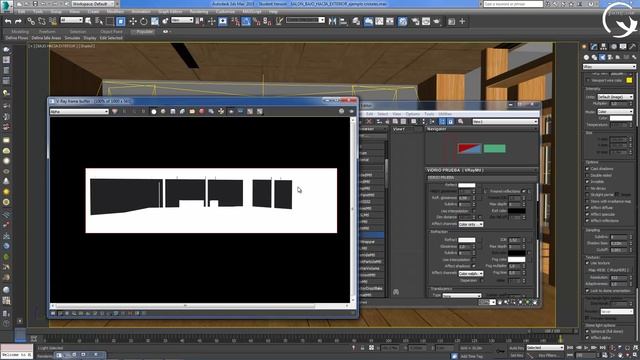Click the Auto Key button

click(x=516, y=348)
